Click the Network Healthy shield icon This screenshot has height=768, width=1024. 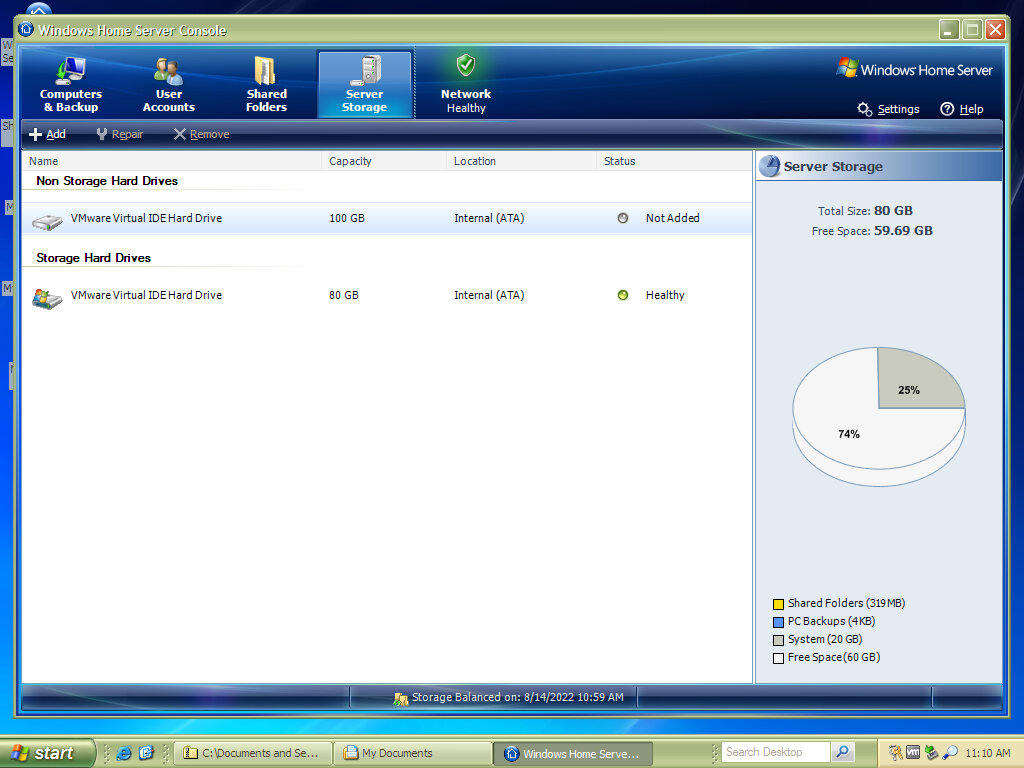point(465,66)
